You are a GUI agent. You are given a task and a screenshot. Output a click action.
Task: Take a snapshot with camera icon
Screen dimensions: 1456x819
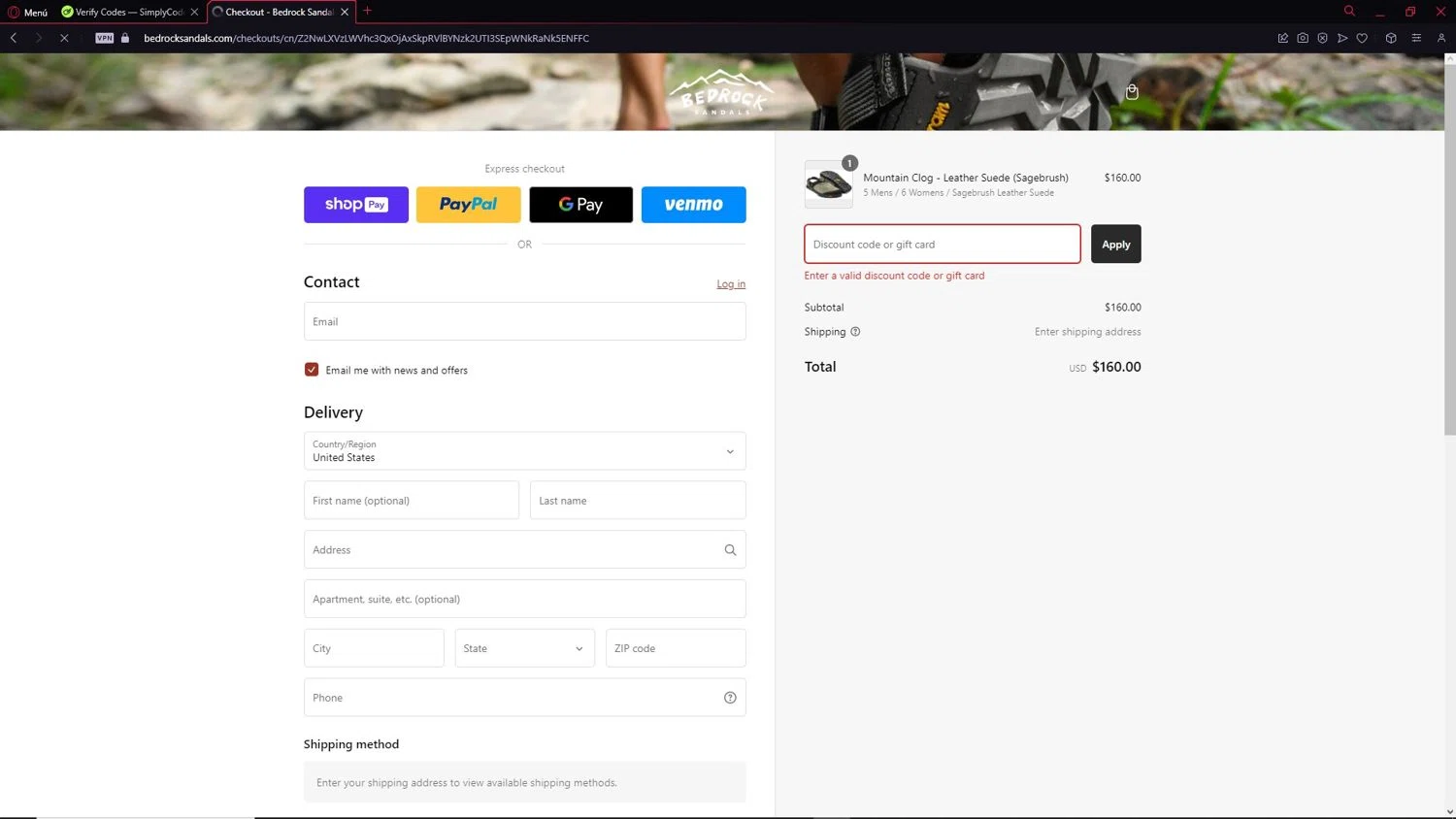(x=1303, y=38)
